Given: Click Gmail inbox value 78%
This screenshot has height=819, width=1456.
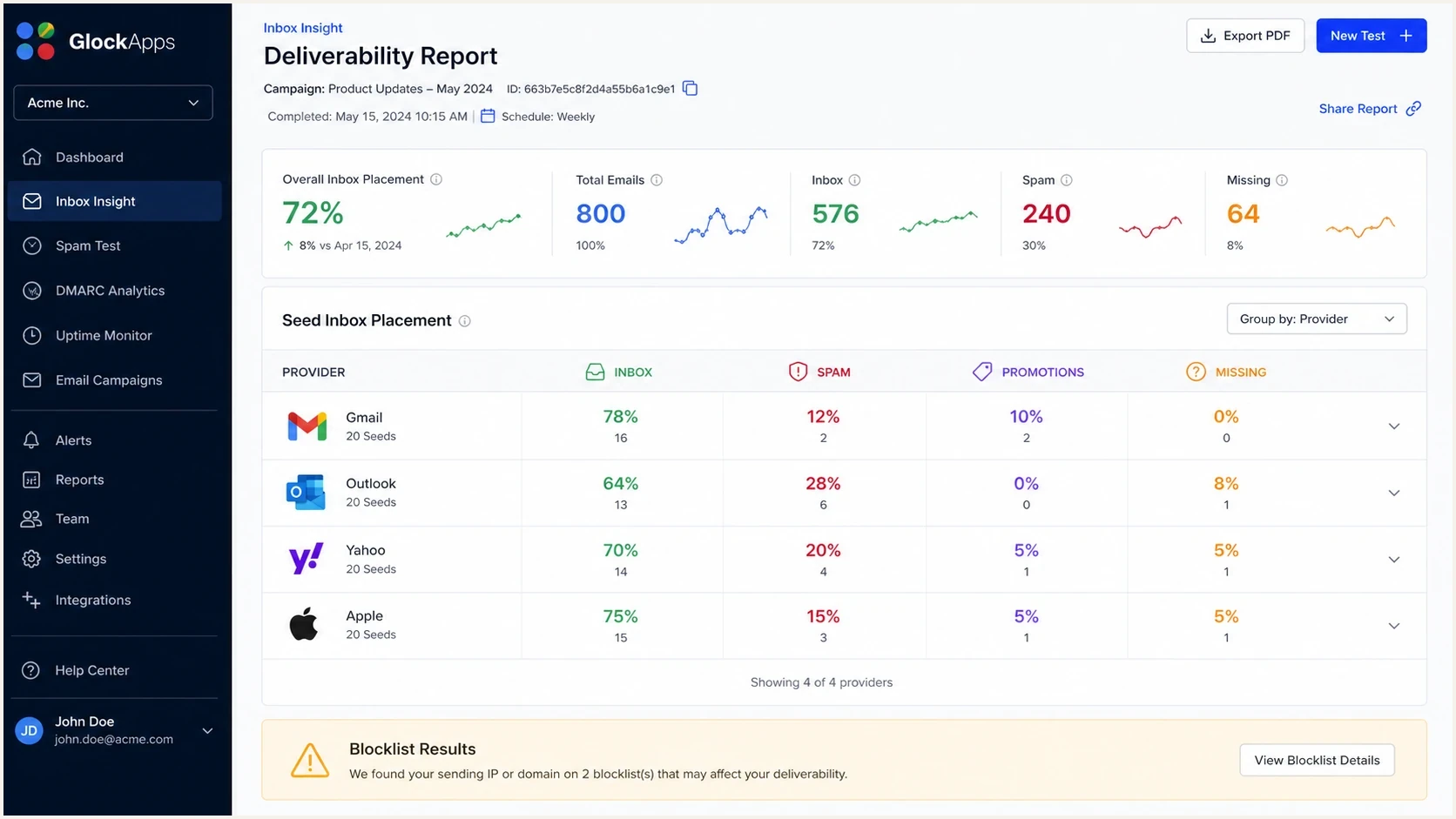Looking at the screenshot, I should click(x=621, y=417).
